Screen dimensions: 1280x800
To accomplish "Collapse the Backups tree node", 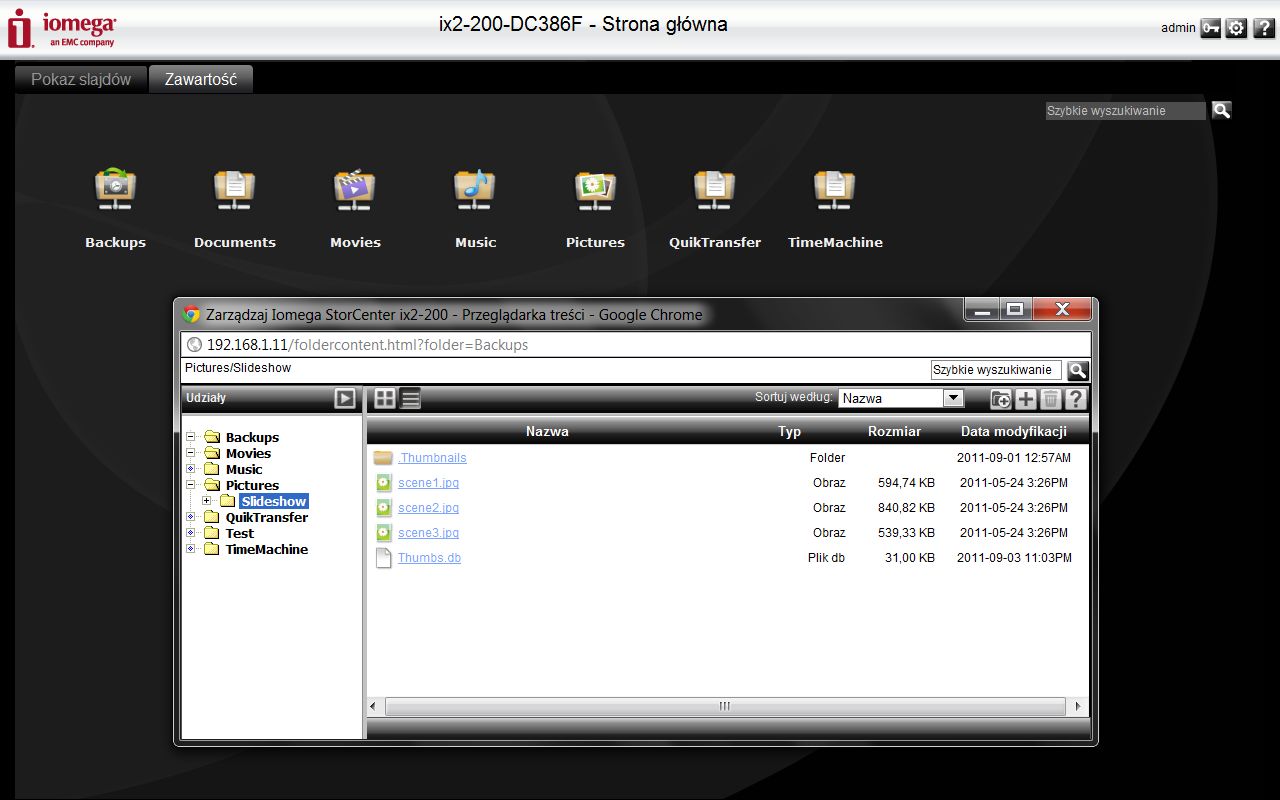I will (191, 437).
